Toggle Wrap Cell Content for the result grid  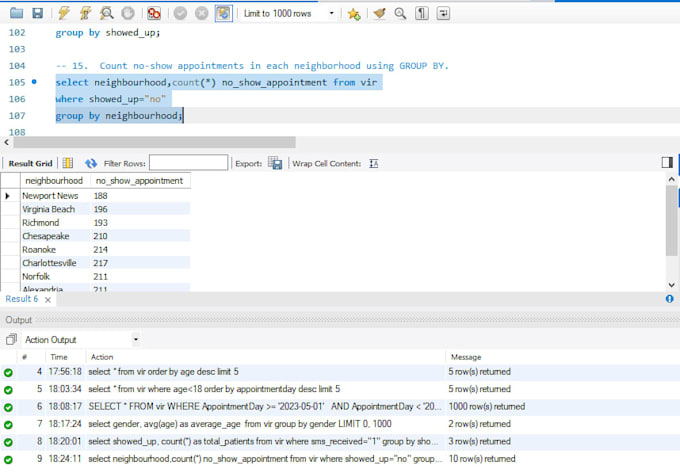tap(373, 163)
